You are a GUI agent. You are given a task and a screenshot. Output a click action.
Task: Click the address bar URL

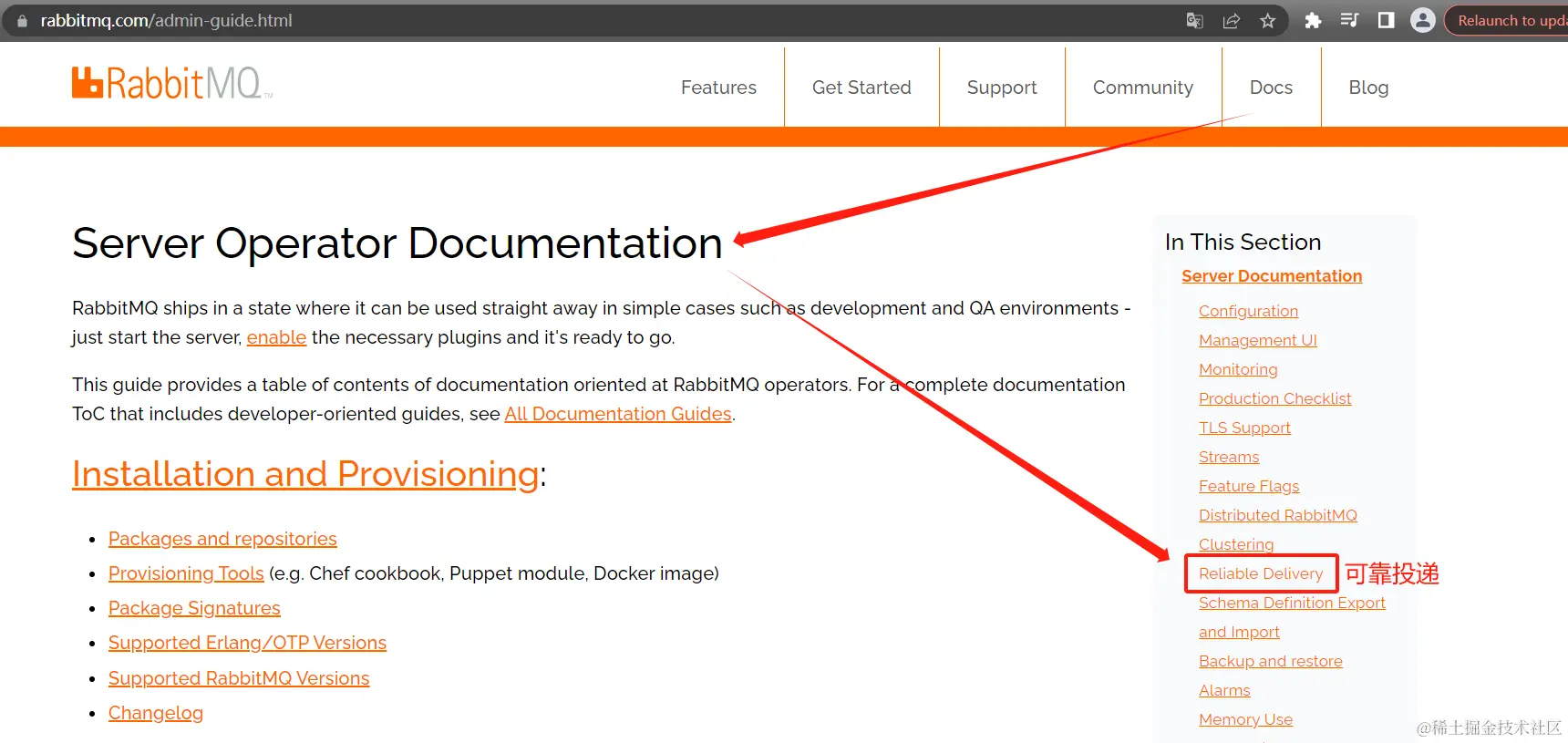tap(166, 20)
